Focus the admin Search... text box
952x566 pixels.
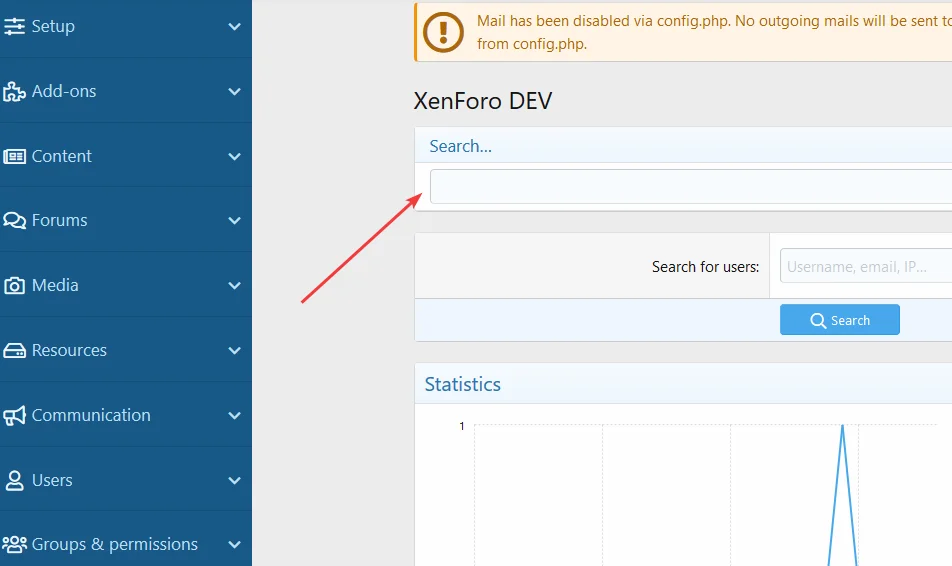tap(690, 187)
